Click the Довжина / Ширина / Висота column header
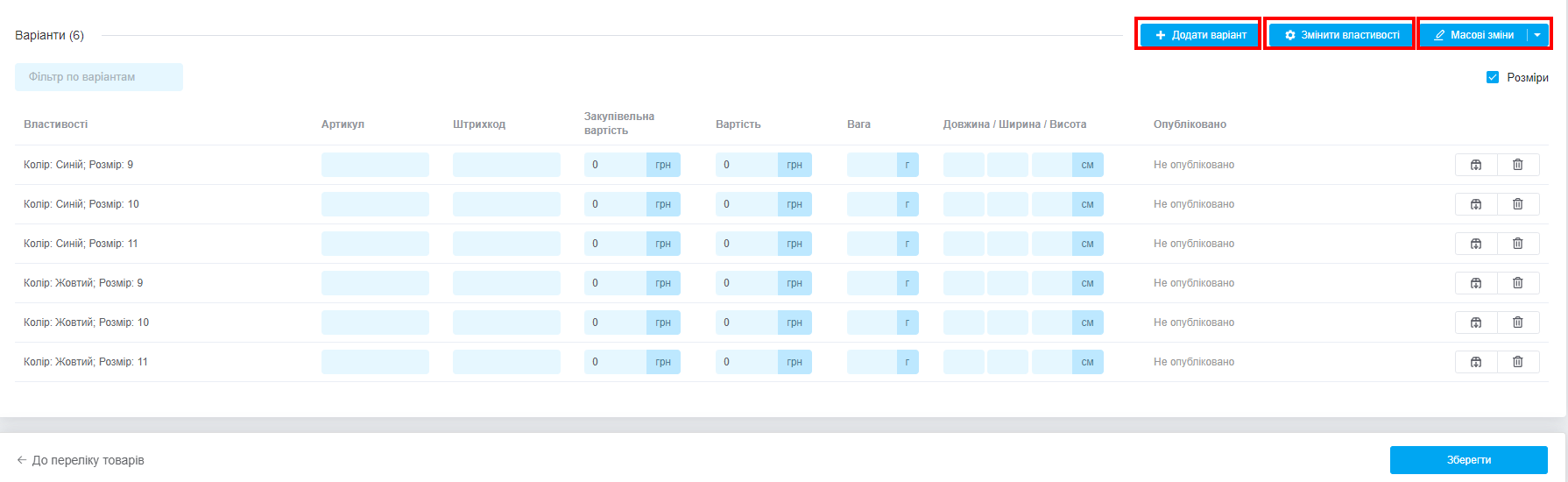Viewport: 1568px width, 482px height. [x=1014, y=124]
